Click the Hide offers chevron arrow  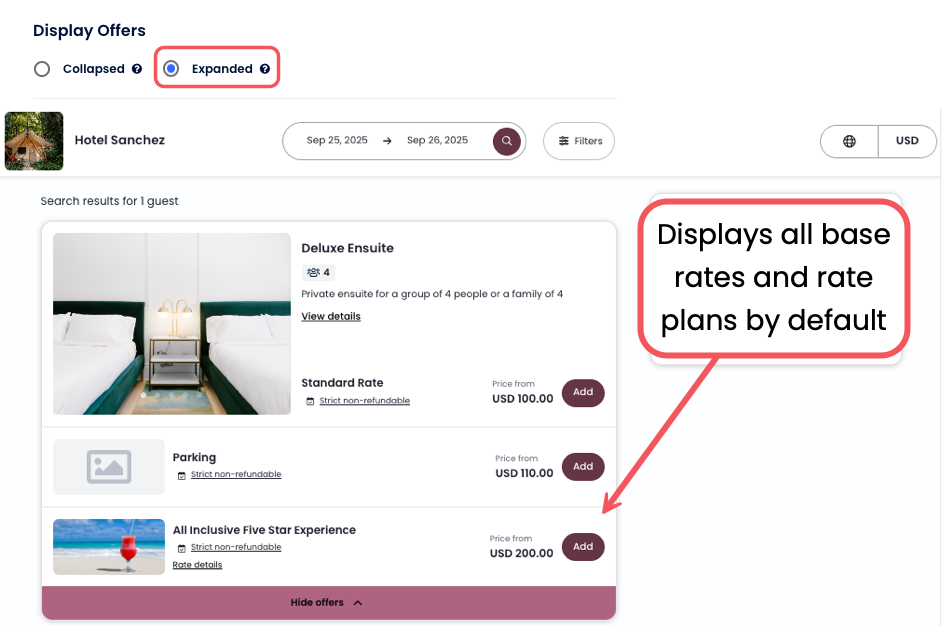click(x=358, y=603)
